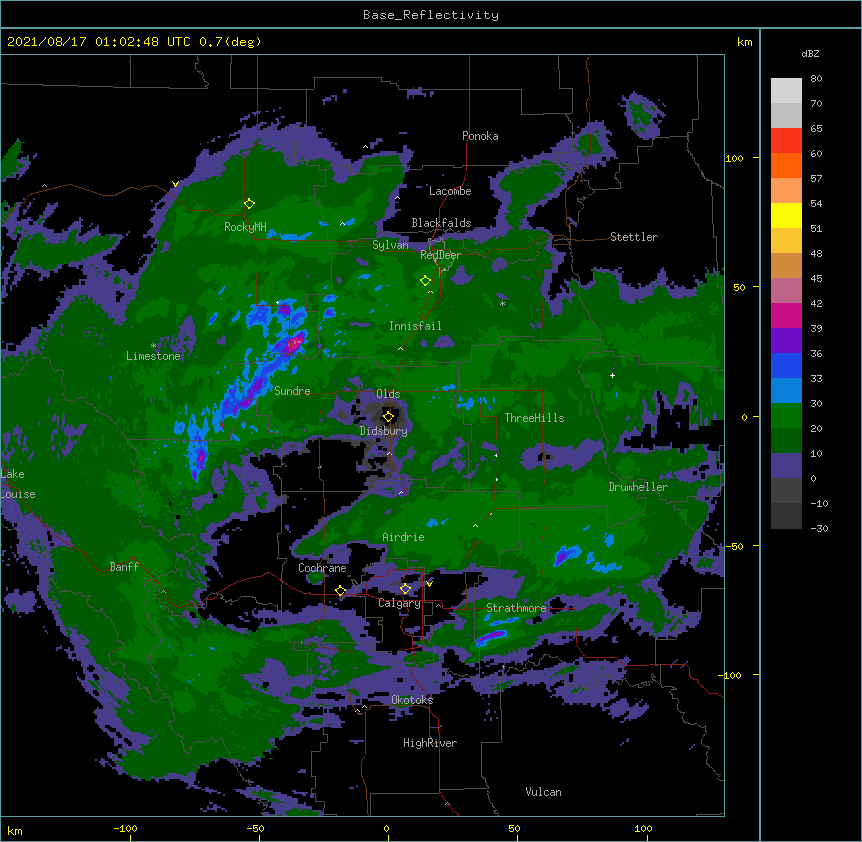The width and height of the screenshot is (862, 842).
Task: Click the Drumheller city label
Action: [x=638, y=487]
